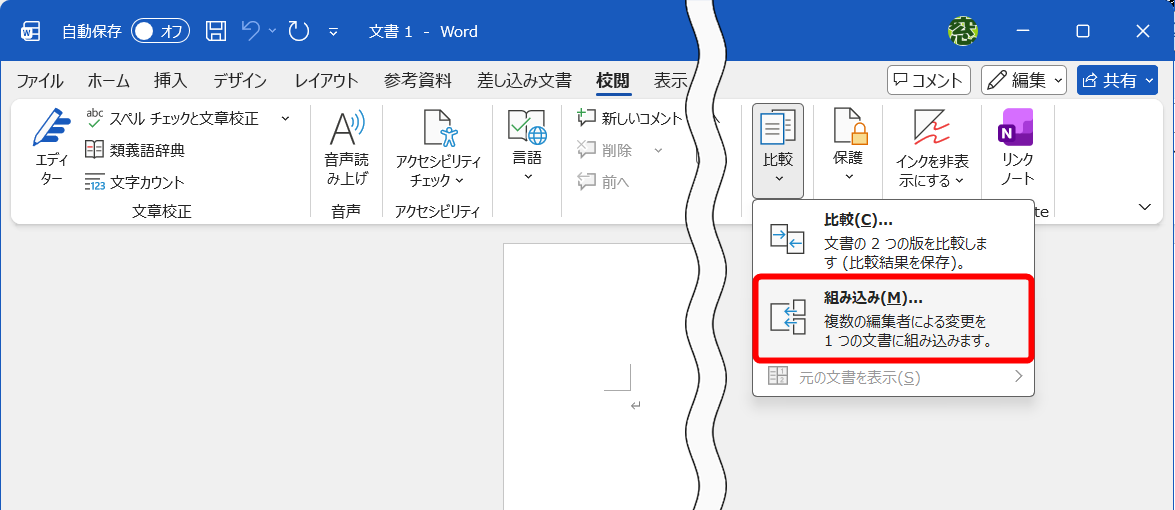Collapse the ribbon with the chevron
Viewport: 1175px width, 510px height.
[x=1145, y=207]
